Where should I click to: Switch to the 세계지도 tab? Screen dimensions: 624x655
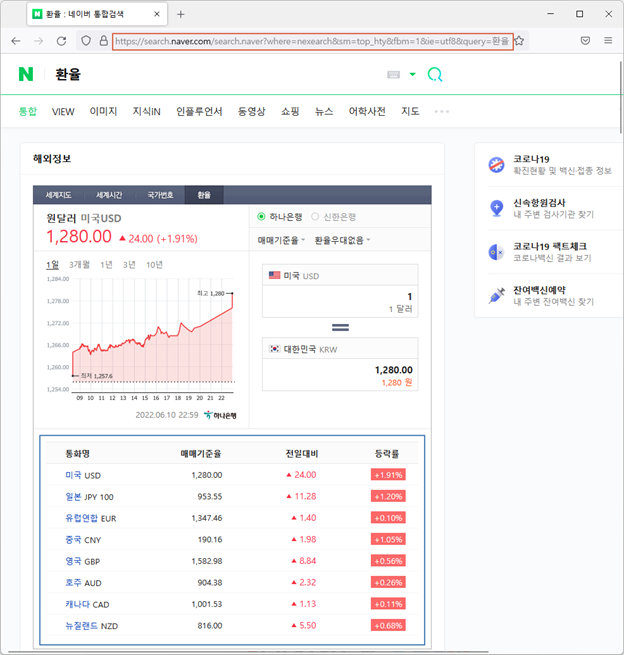[58, 195]
